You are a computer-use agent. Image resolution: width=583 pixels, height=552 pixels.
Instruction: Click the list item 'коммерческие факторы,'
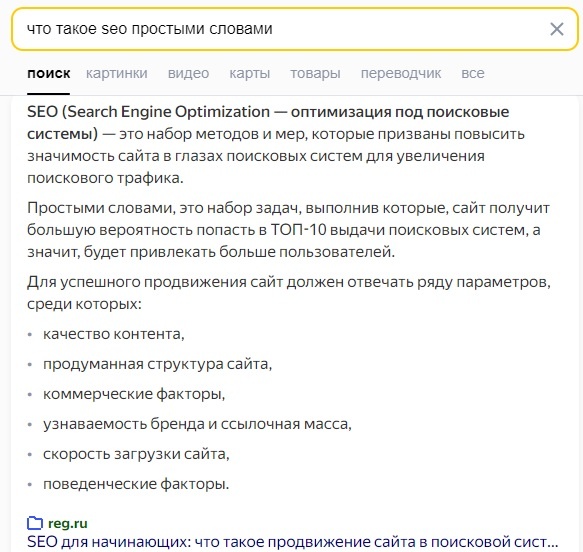coord(134,394)
